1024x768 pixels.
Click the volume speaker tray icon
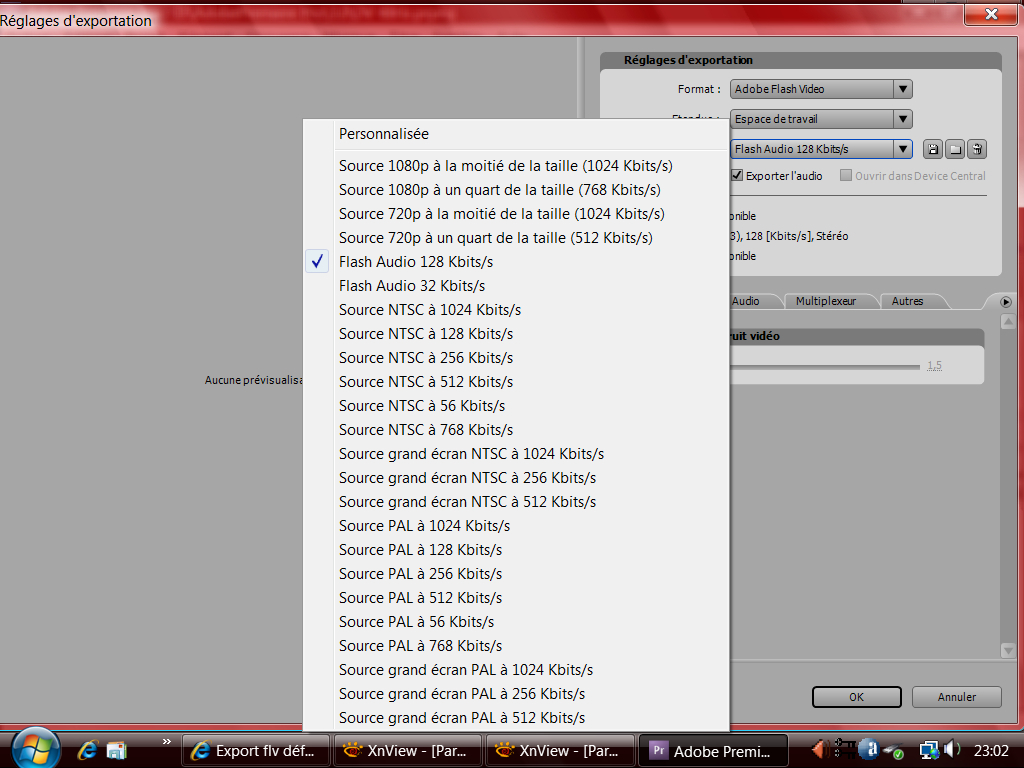(x=952, y=750)
